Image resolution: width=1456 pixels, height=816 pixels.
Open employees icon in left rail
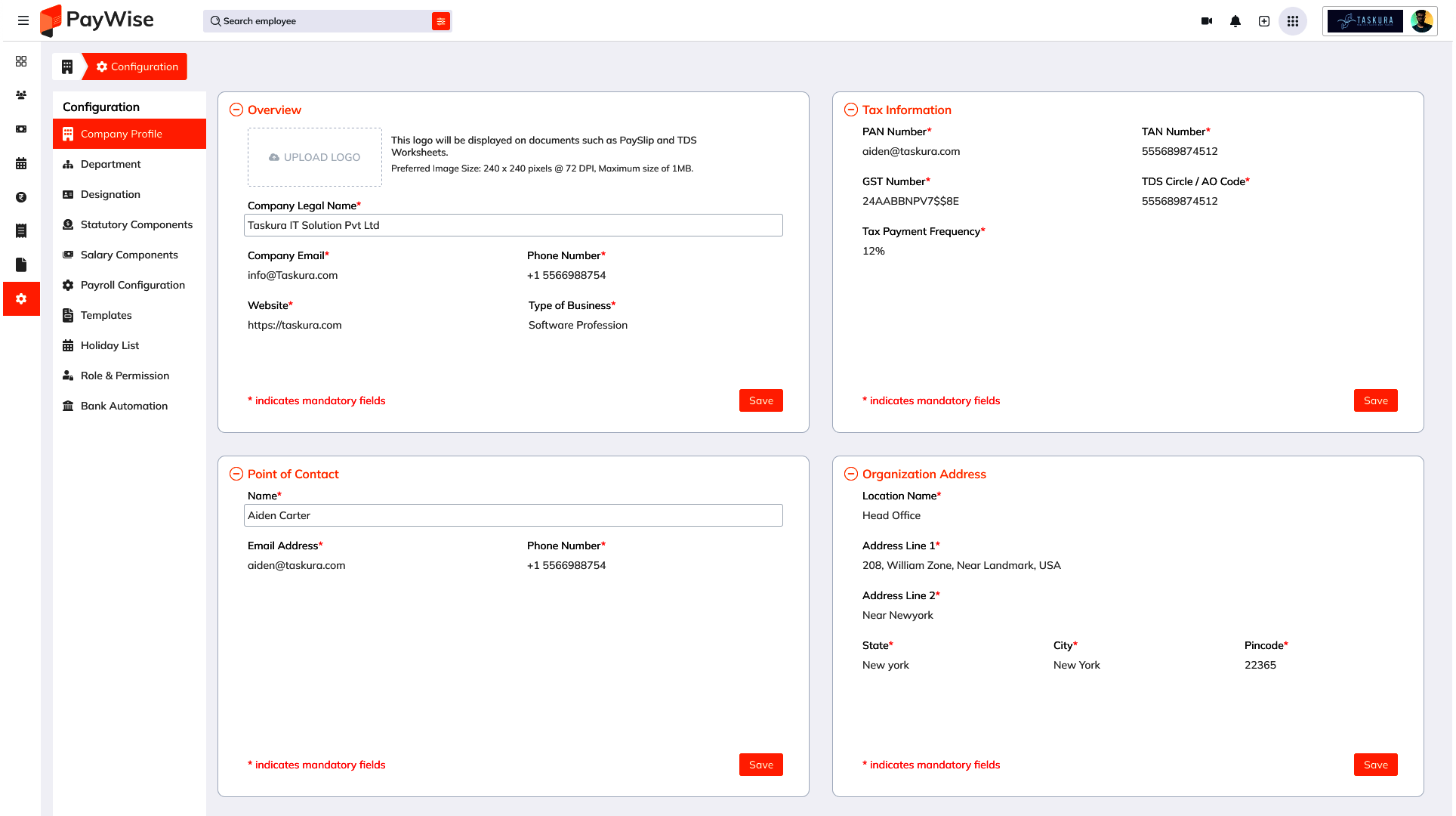click(x=21, y=95)
